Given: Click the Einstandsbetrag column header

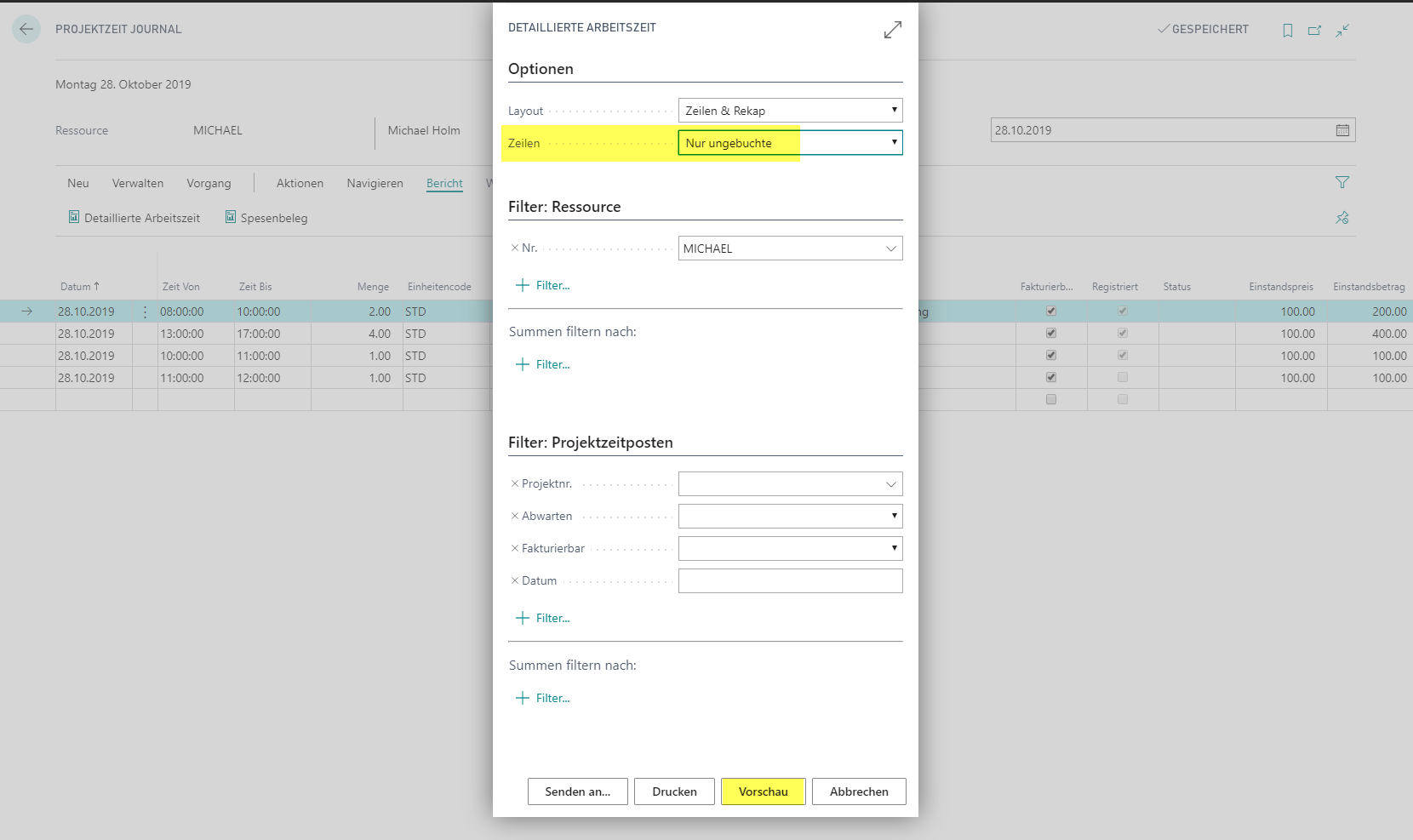Looking at the screenshot, I should tap(1369, 287).
